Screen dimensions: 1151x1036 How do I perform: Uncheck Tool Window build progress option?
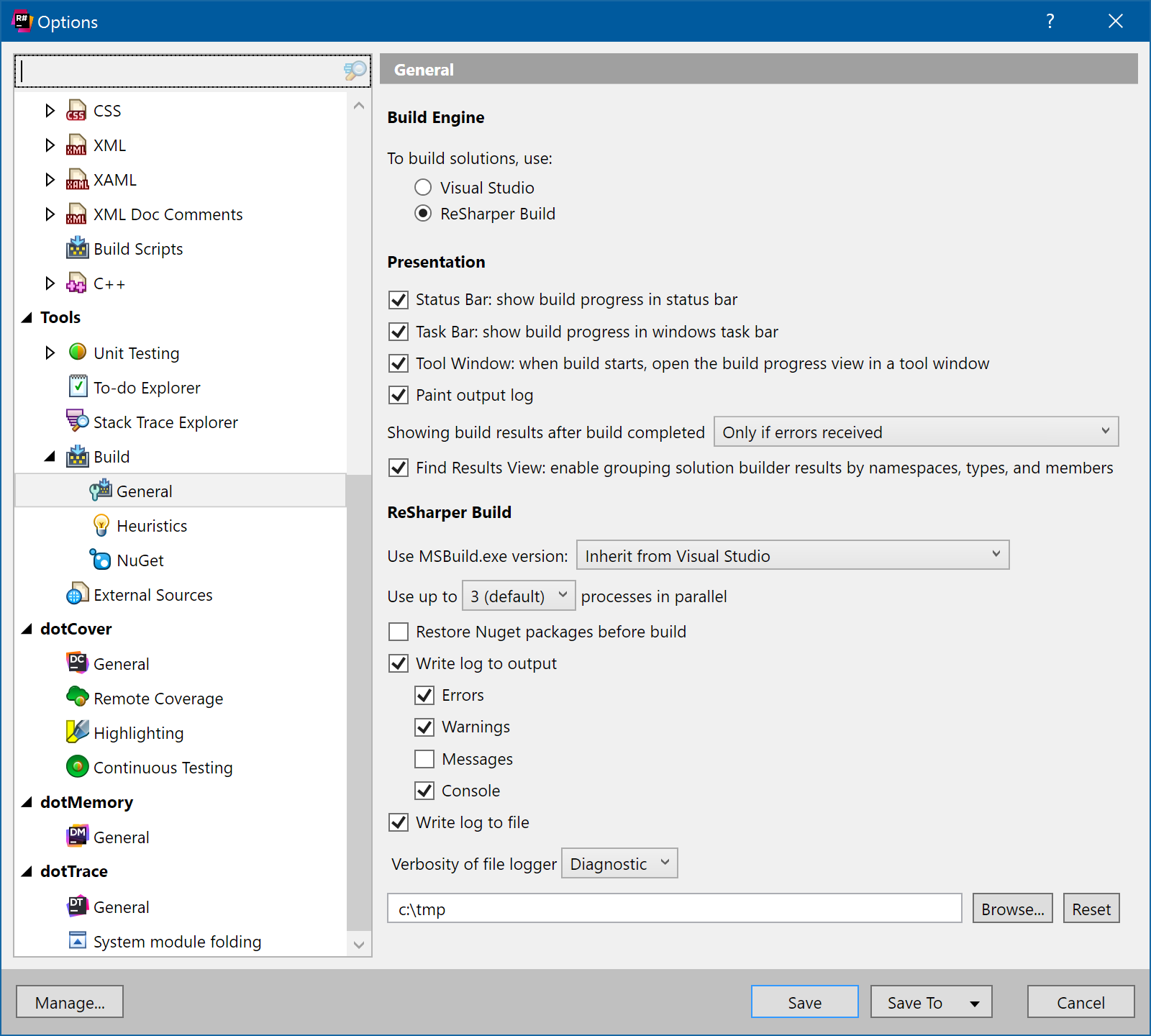(398, 363)
